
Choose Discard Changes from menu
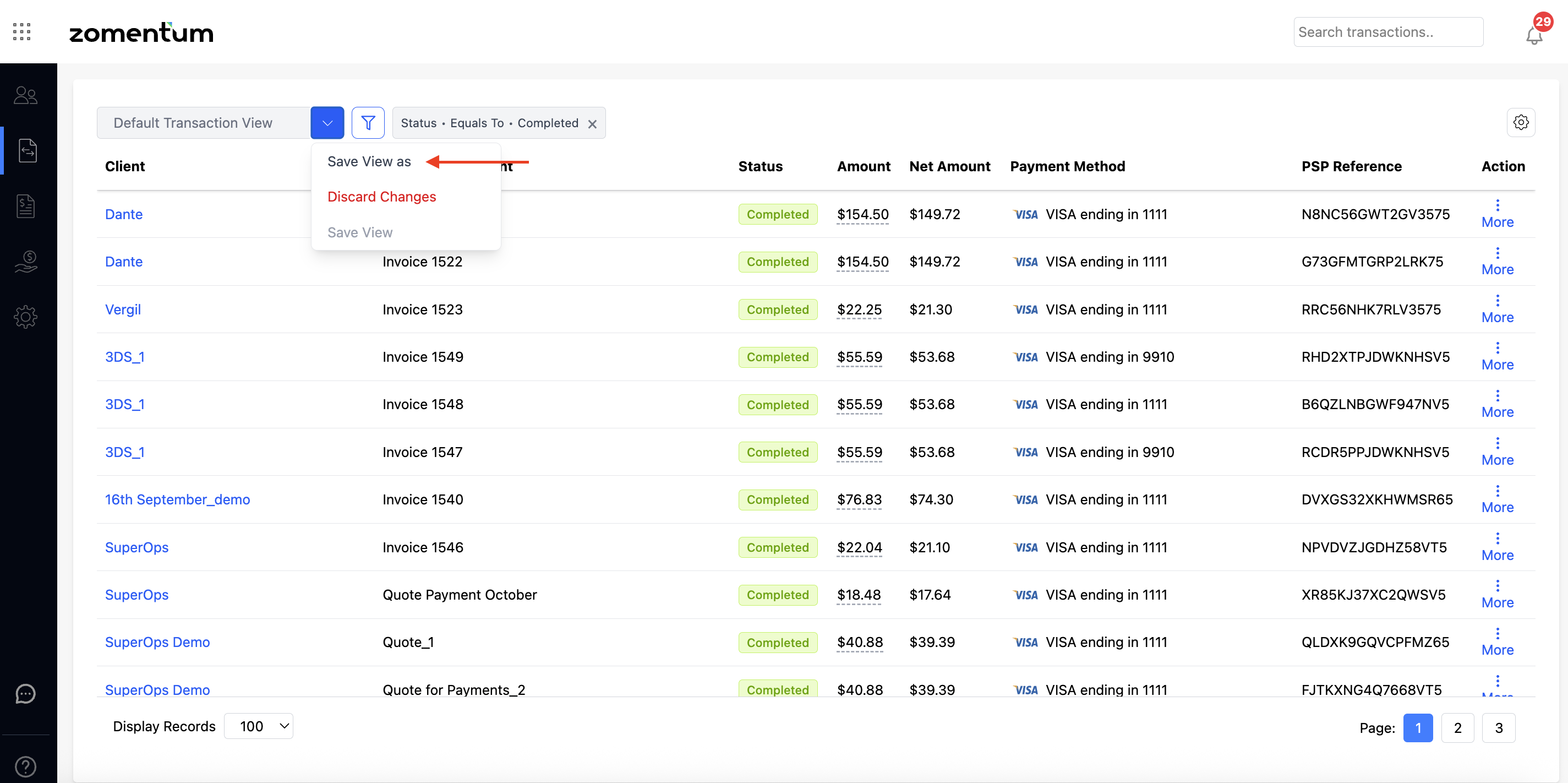(381, 197)
